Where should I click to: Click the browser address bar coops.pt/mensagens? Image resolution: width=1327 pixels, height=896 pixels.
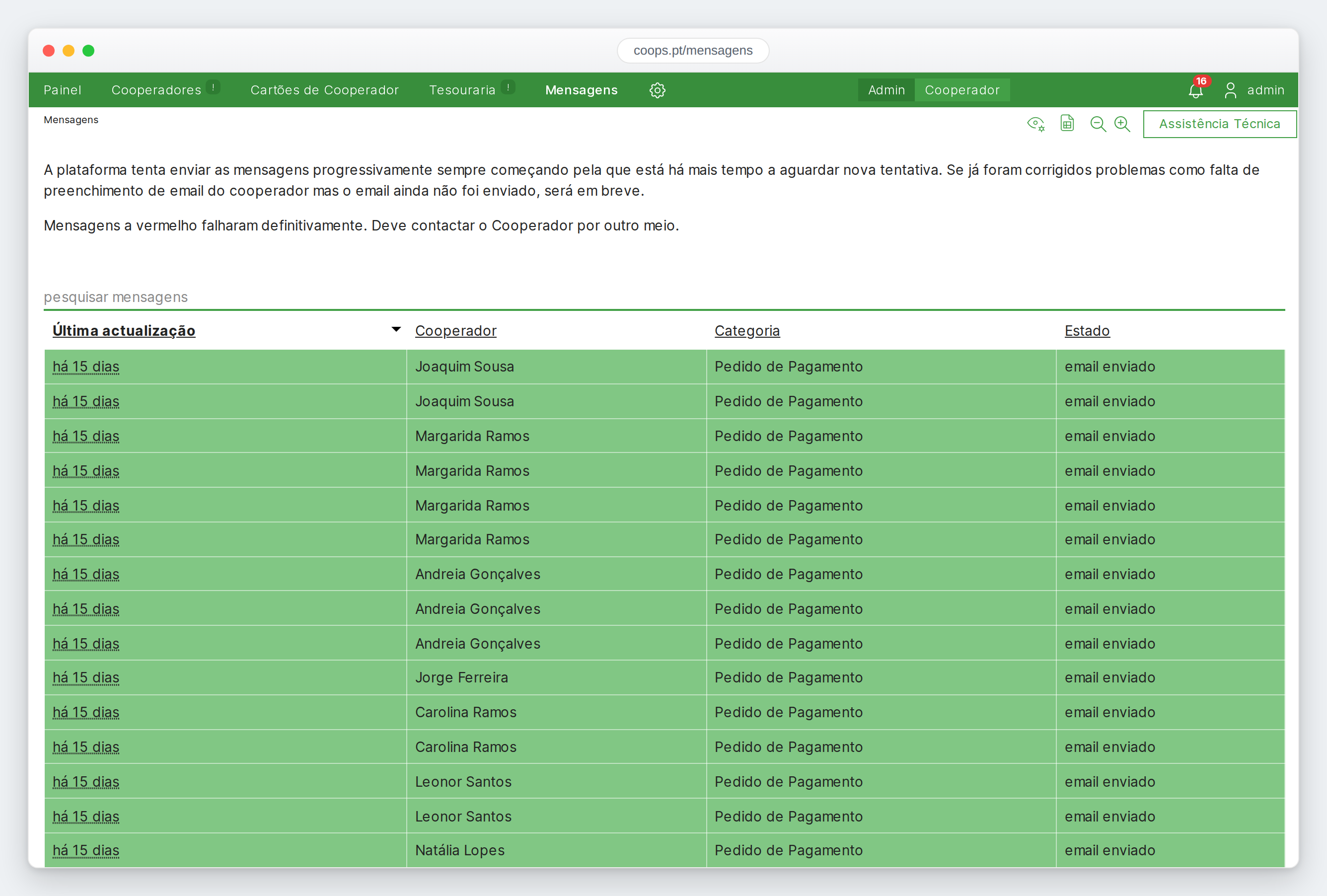(x=693, y=50)
